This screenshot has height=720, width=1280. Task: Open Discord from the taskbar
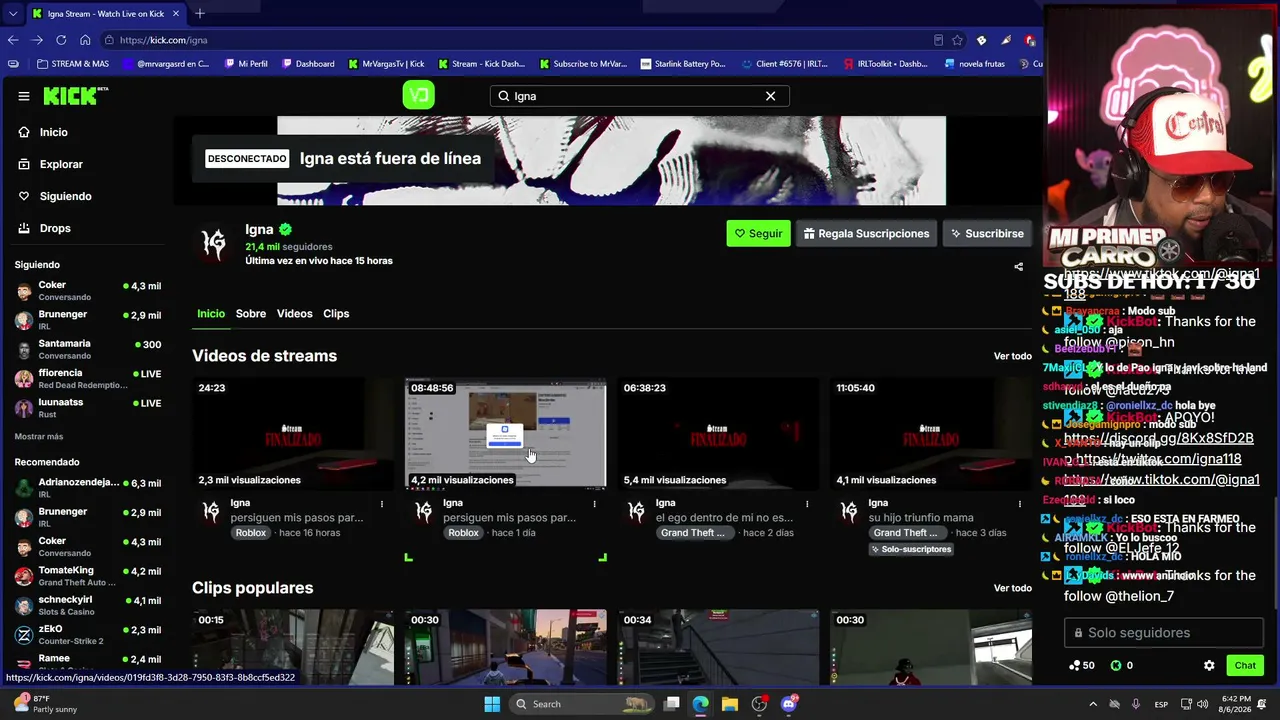pyautogui.click(x=789, y=704)
